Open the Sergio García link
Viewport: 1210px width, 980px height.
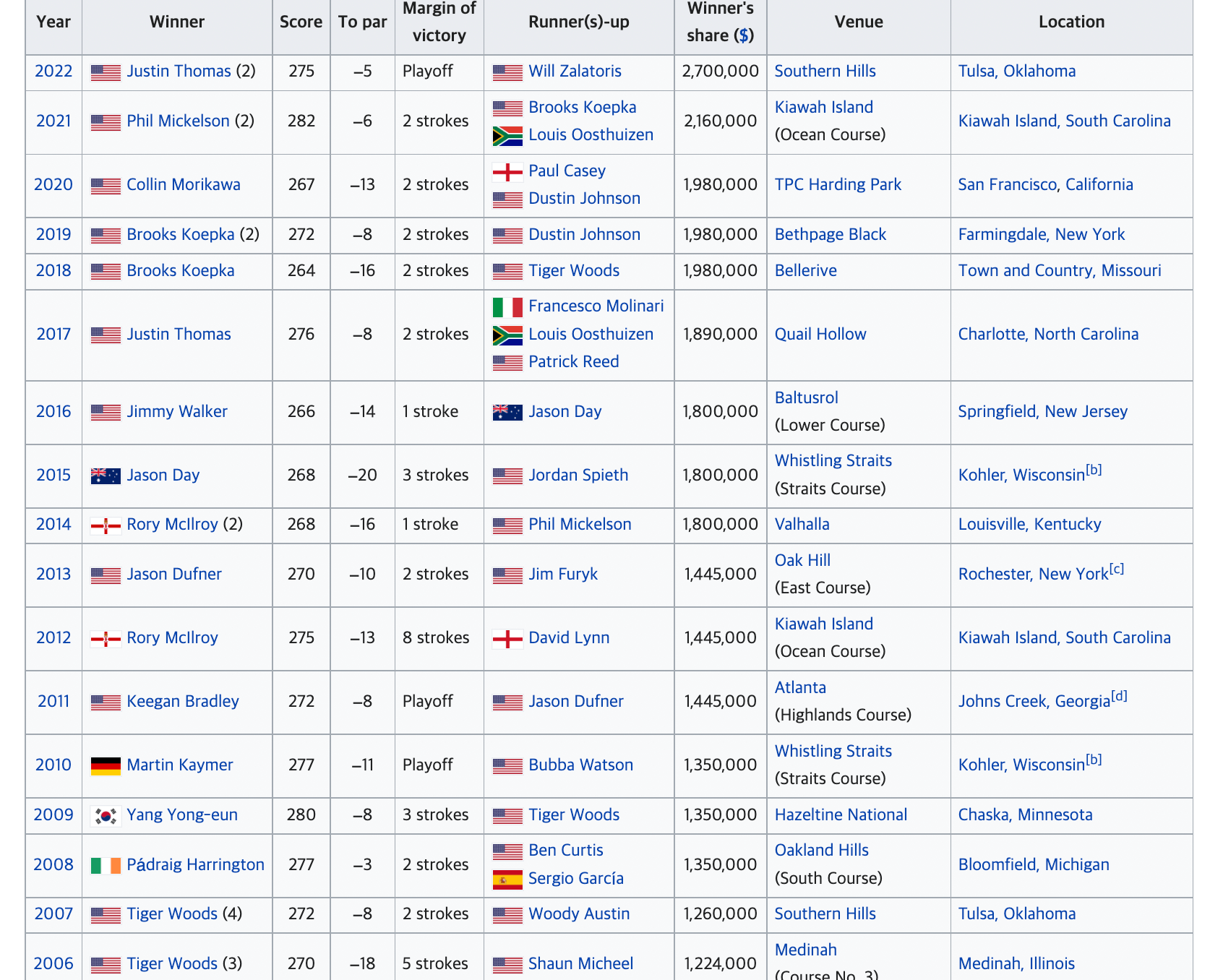click(x=575, y=878)
